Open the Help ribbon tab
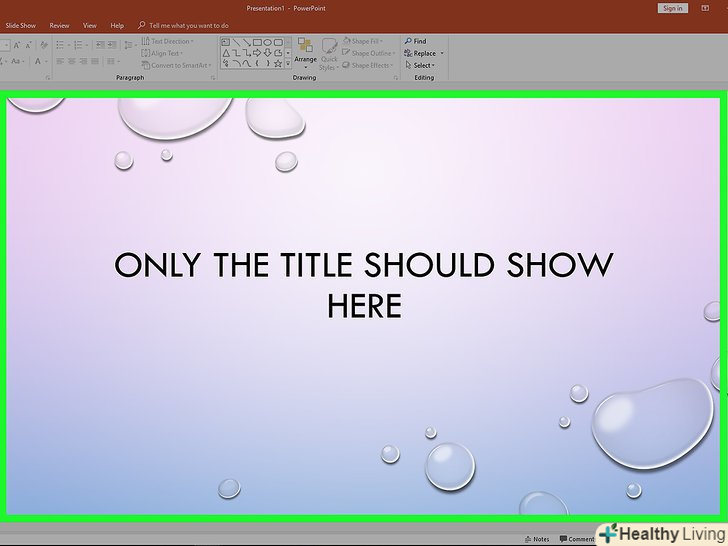The height and width of the screenshot is (546, 728). tap(117, 26)
